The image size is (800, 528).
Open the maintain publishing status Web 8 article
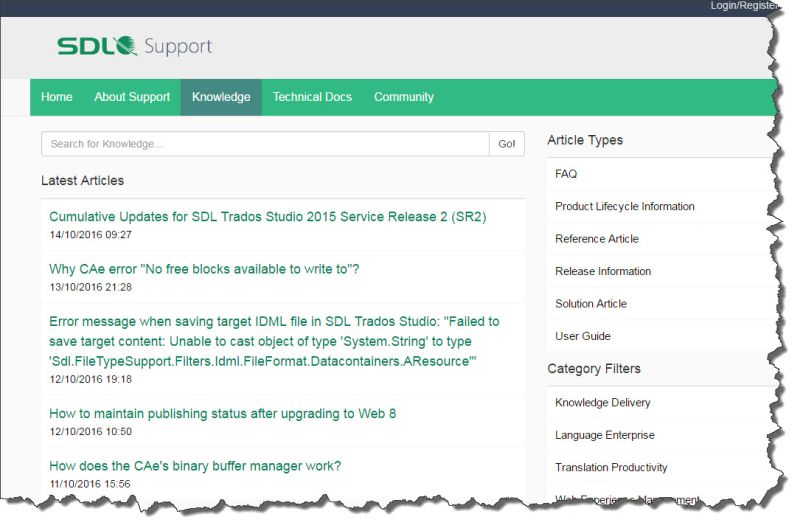222,413
